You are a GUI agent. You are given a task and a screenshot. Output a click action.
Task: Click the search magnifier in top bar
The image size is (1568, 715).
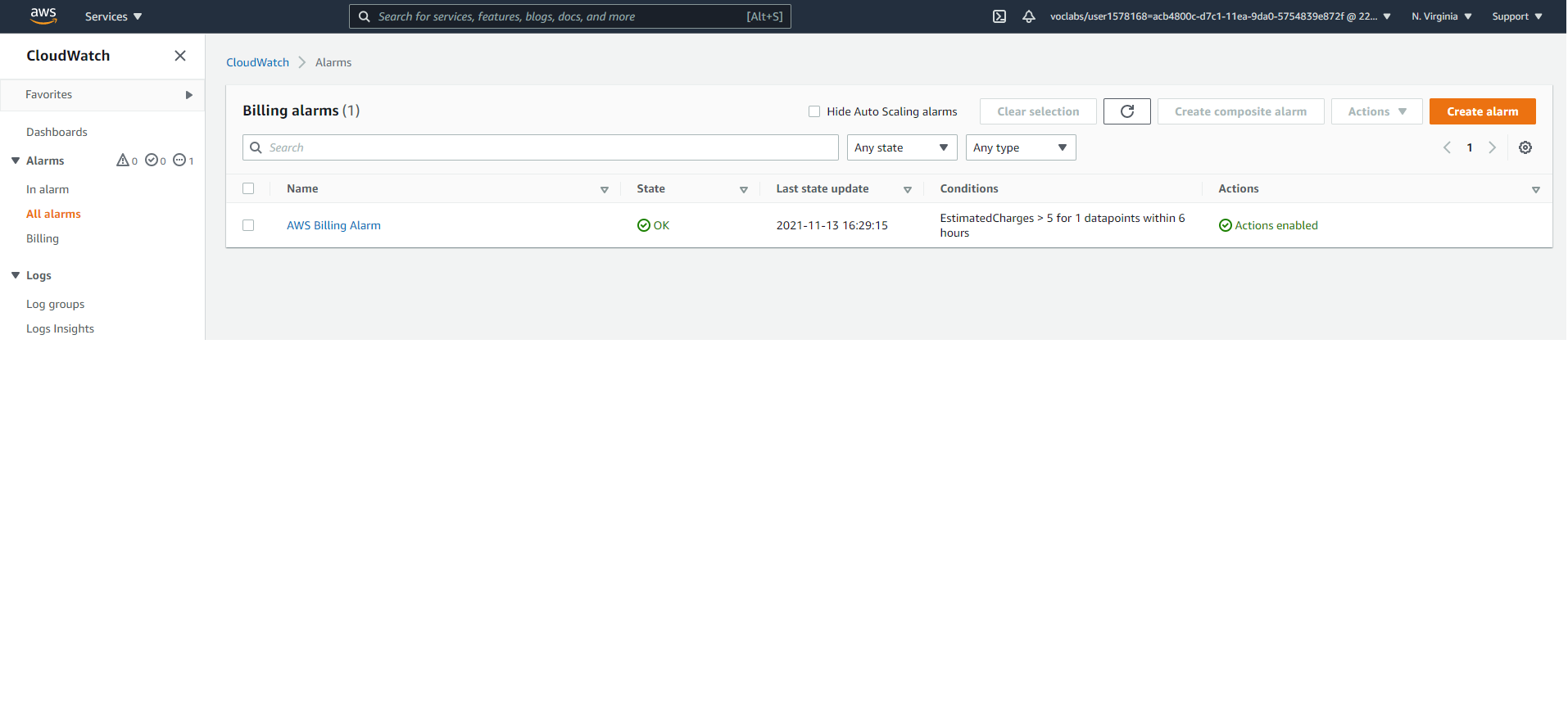tap(365, 16)
